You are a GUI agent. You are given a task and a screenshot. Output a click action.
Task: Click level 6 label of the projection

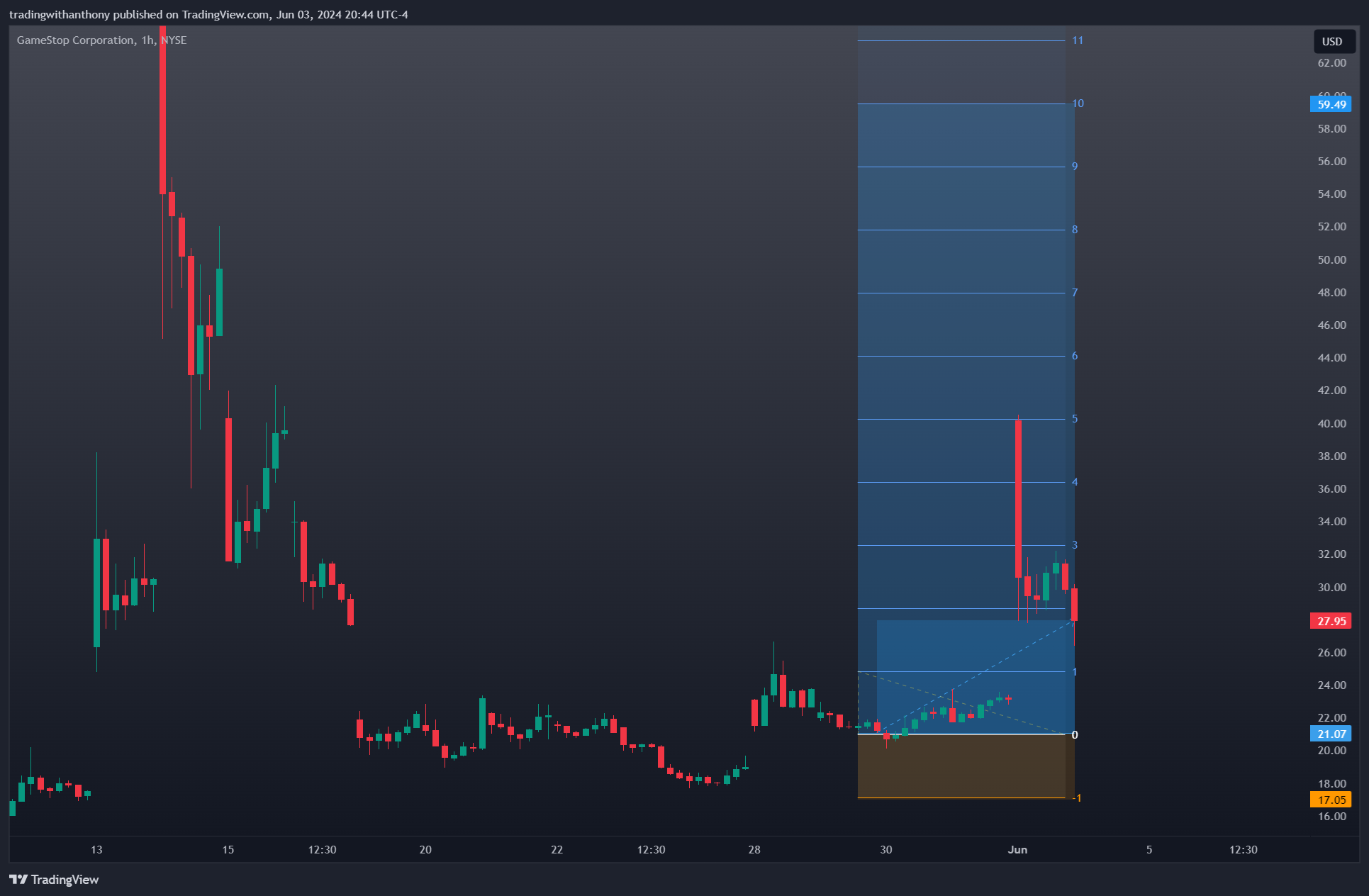point(1075,356)
